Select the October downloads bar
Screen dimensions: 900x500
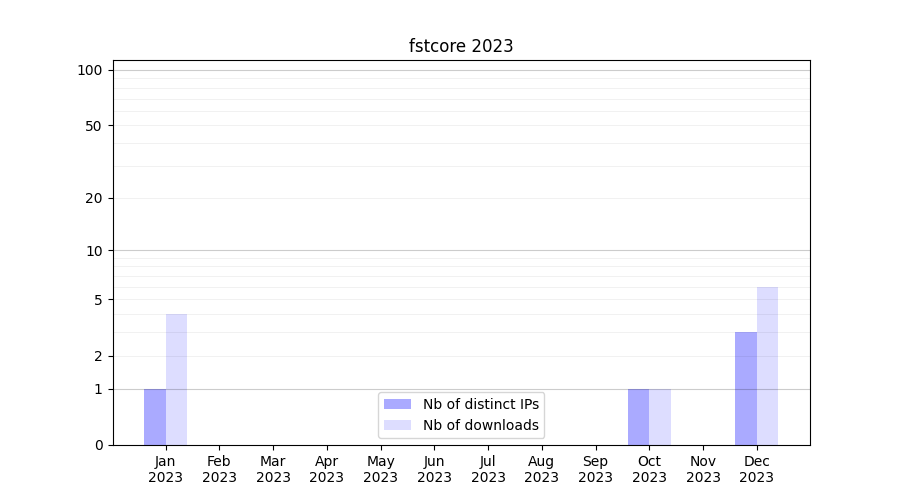tap(660, 417)
